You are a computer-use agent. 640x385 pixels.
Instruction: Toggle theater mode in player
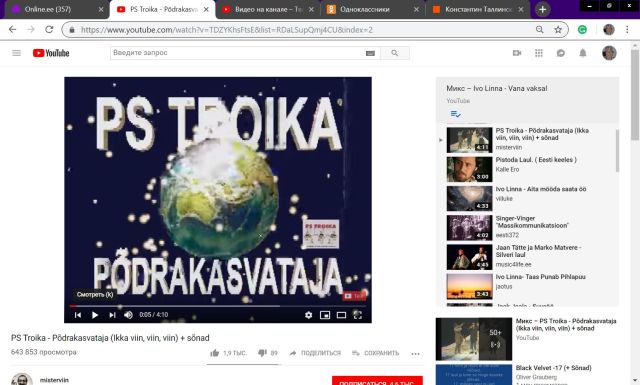(341, 315)
